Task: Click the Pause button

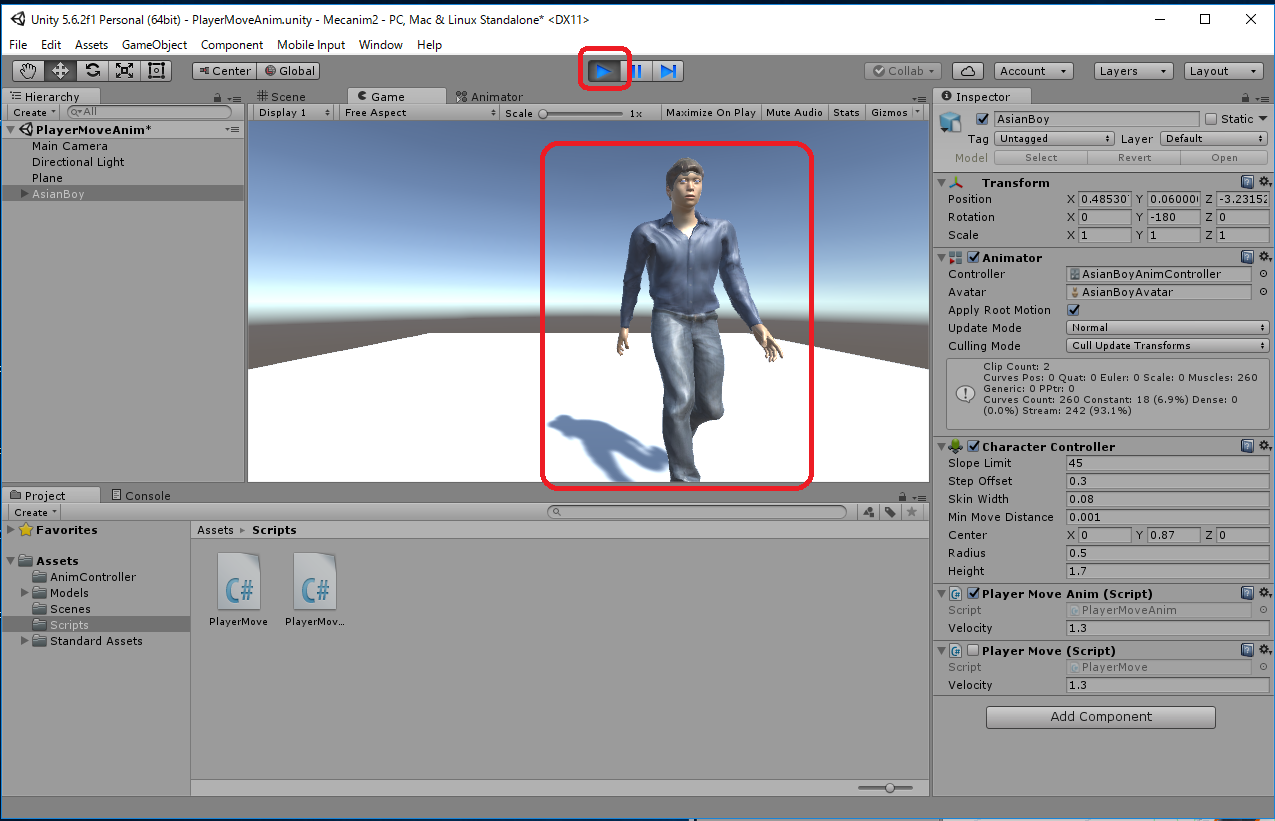Action: [637, 71]
